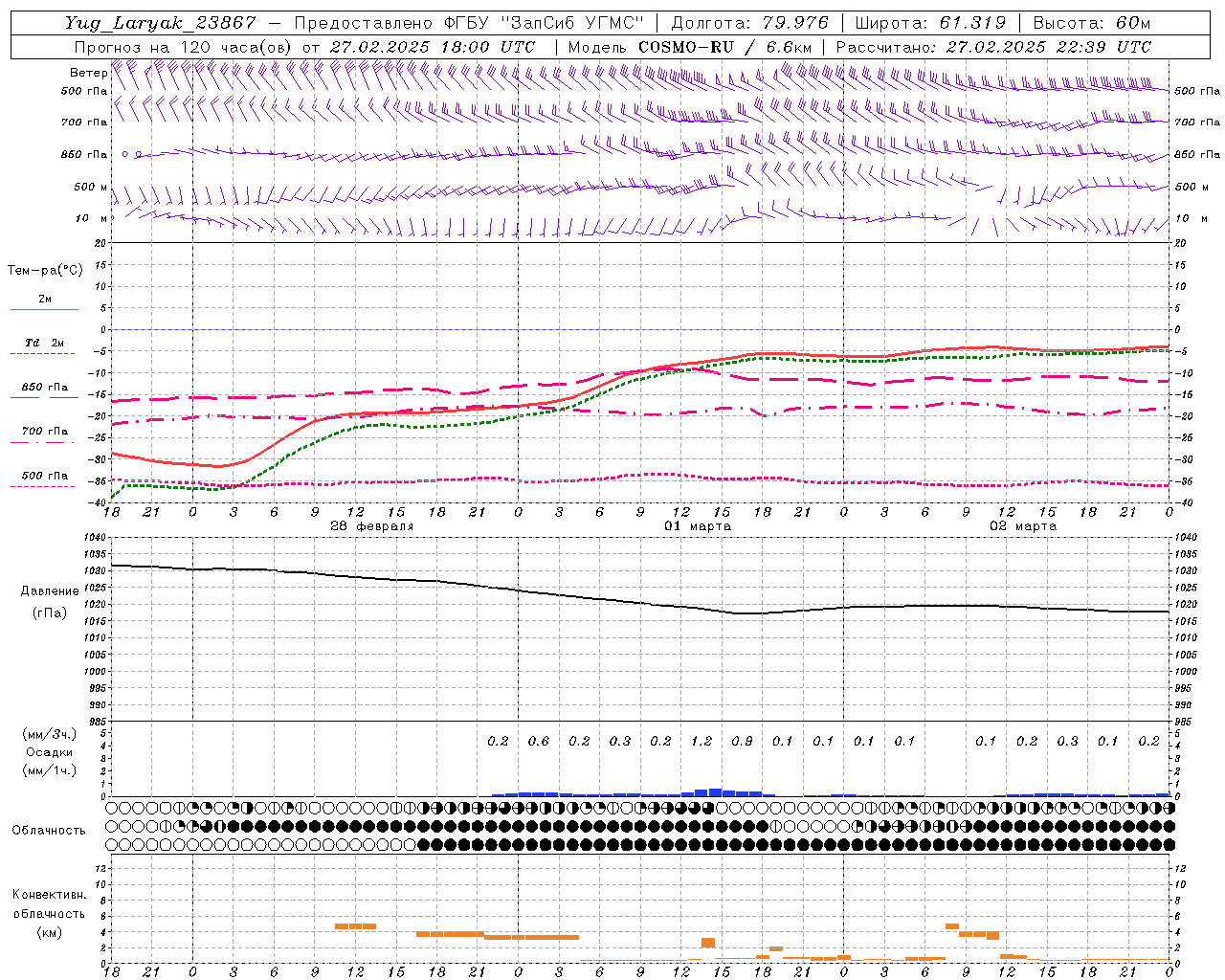Click the station name Yug_Laryak_23867
Image resolution: width=1225 pixels, height=980 pixels.
tap(161, 23)
